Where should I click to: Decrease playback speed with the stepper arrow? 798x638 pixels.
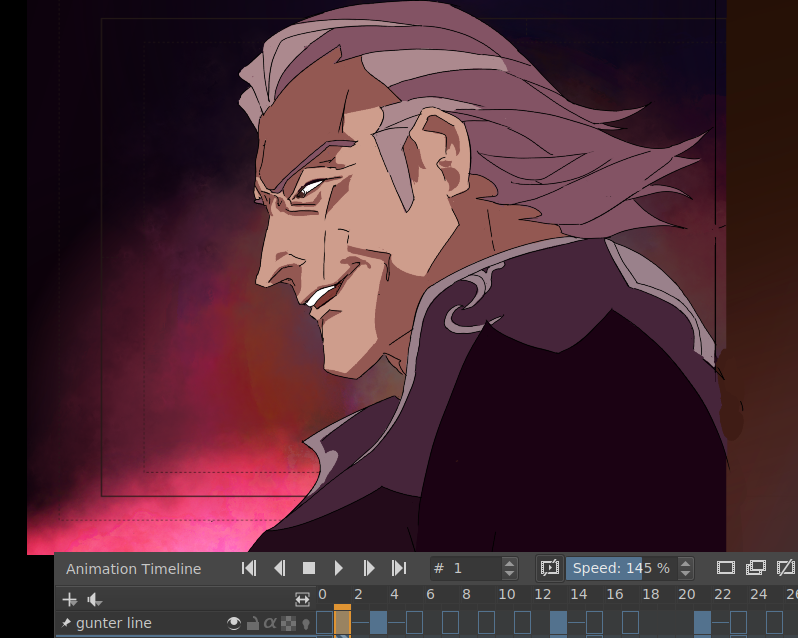pyautogui.click(x=685, y=573)
